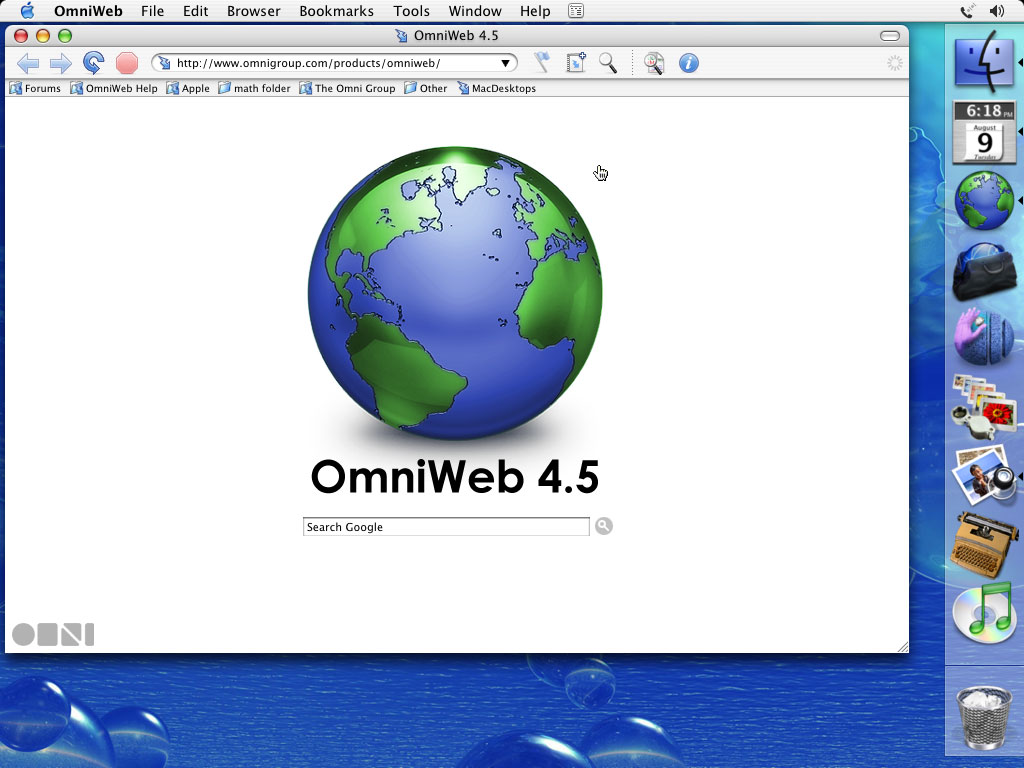Image resolution: width=1024 pixels, height=768 pixels.
Task: Click the flag icon in the toolbar
Action: [541, 63]
